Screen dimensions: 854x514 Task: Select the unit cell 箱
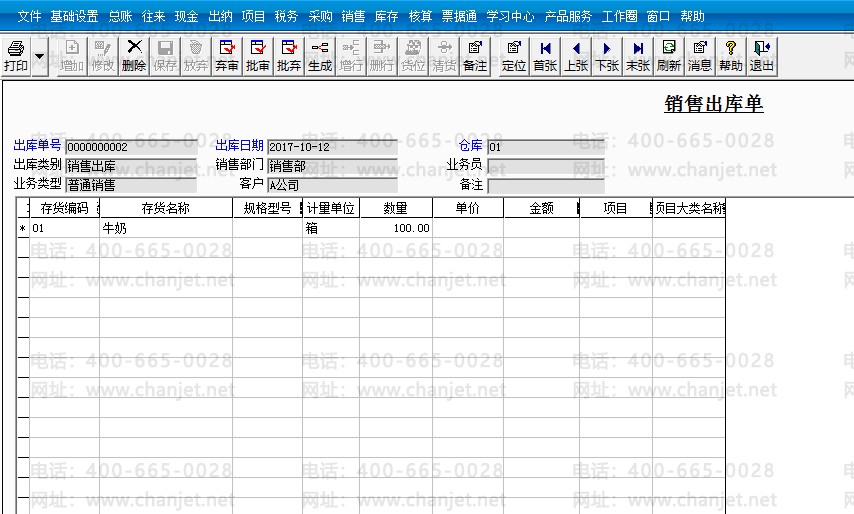click(331, 228)
